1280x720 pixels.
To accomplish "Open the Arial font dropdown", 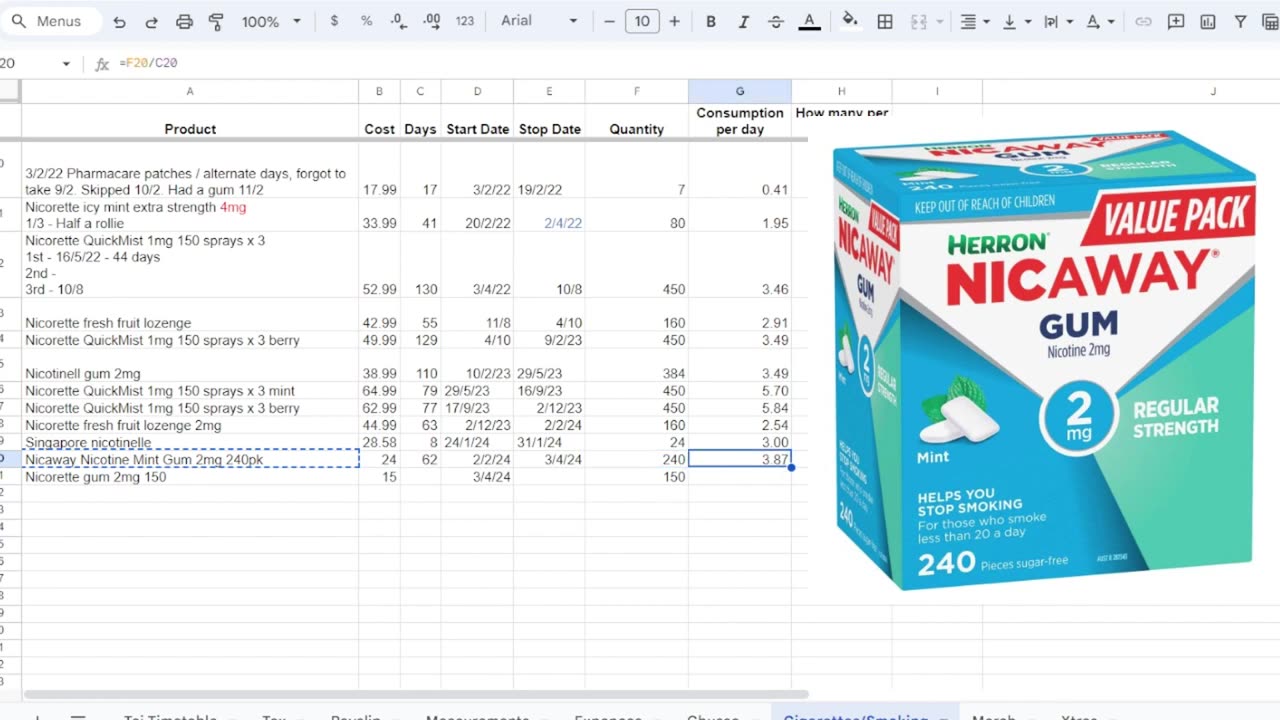I will tap(539, 21).
